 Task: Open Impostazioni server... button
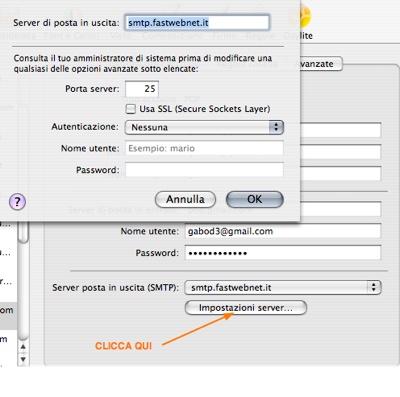[x=246, y=308]
